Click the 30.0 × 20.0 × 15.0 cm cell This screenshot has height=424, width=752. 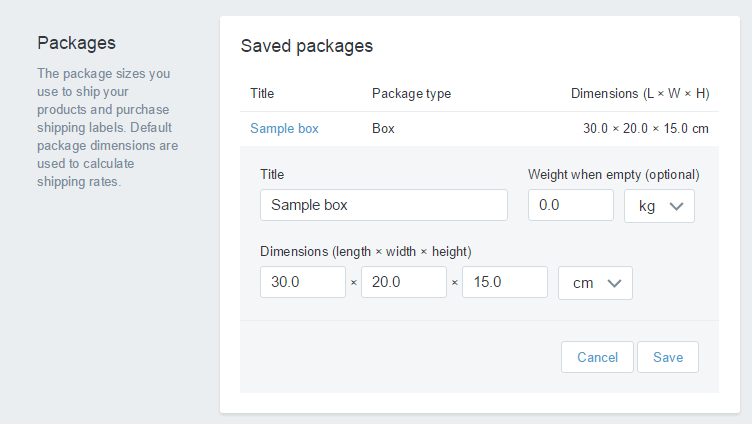pos(645,128)
